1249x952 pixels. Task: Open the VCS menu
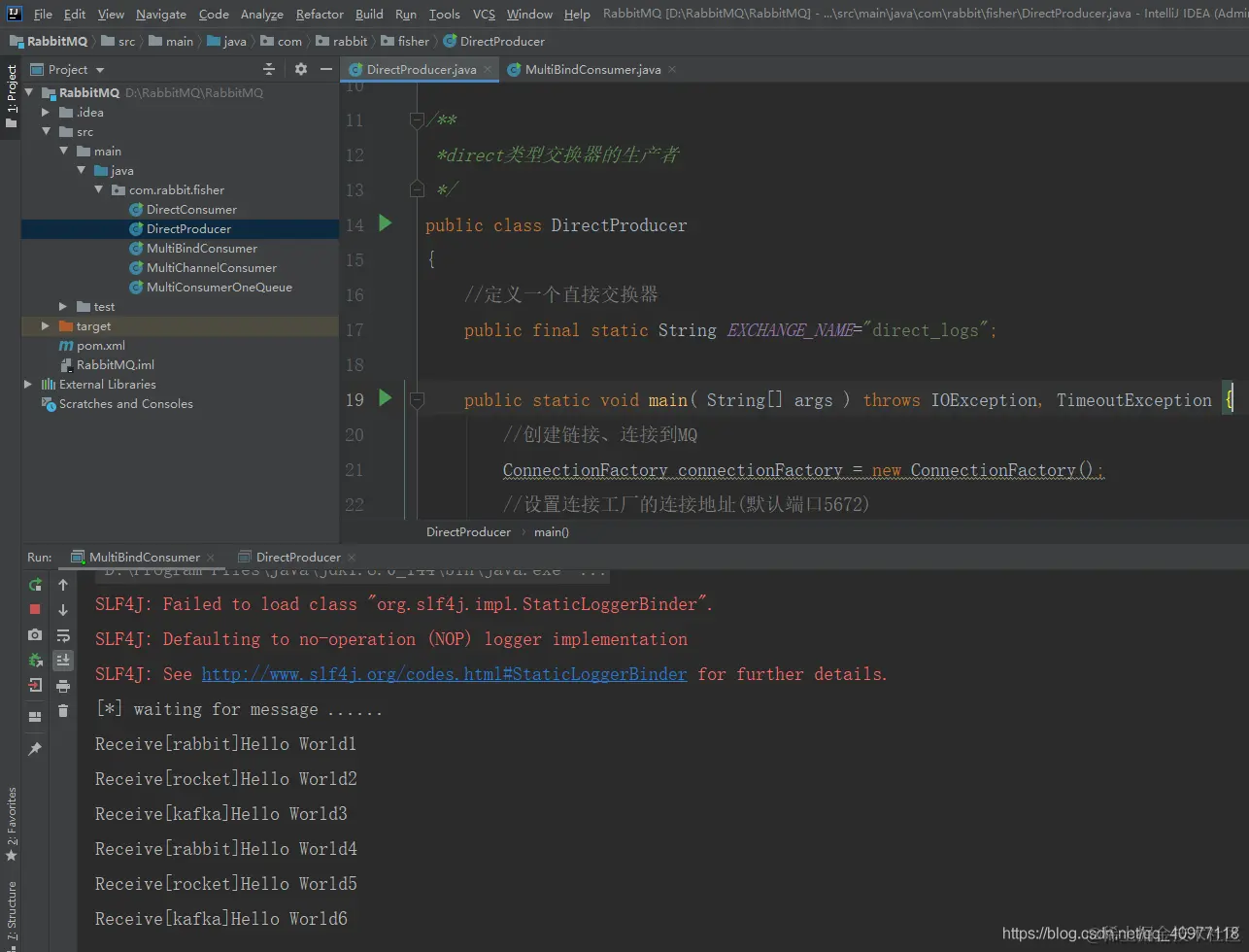(484, 14)
